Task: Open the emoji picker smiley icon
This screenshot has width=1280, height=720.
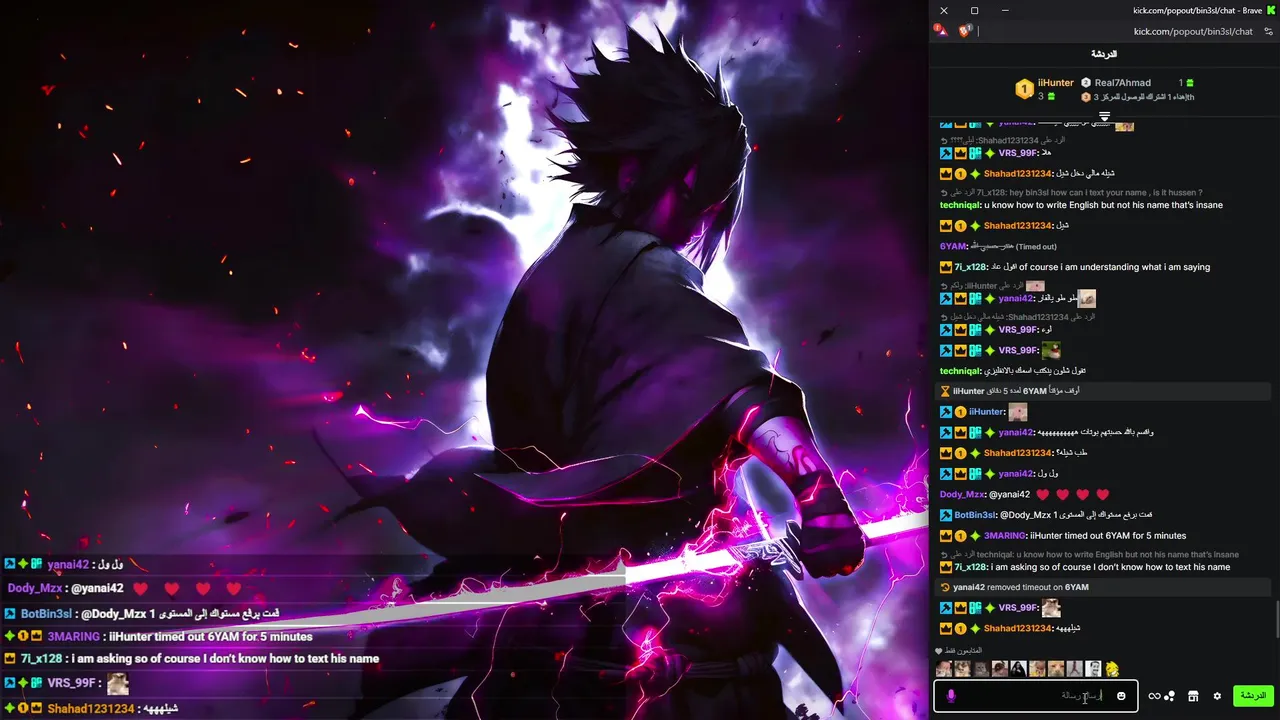Action: coord(1121,696)
